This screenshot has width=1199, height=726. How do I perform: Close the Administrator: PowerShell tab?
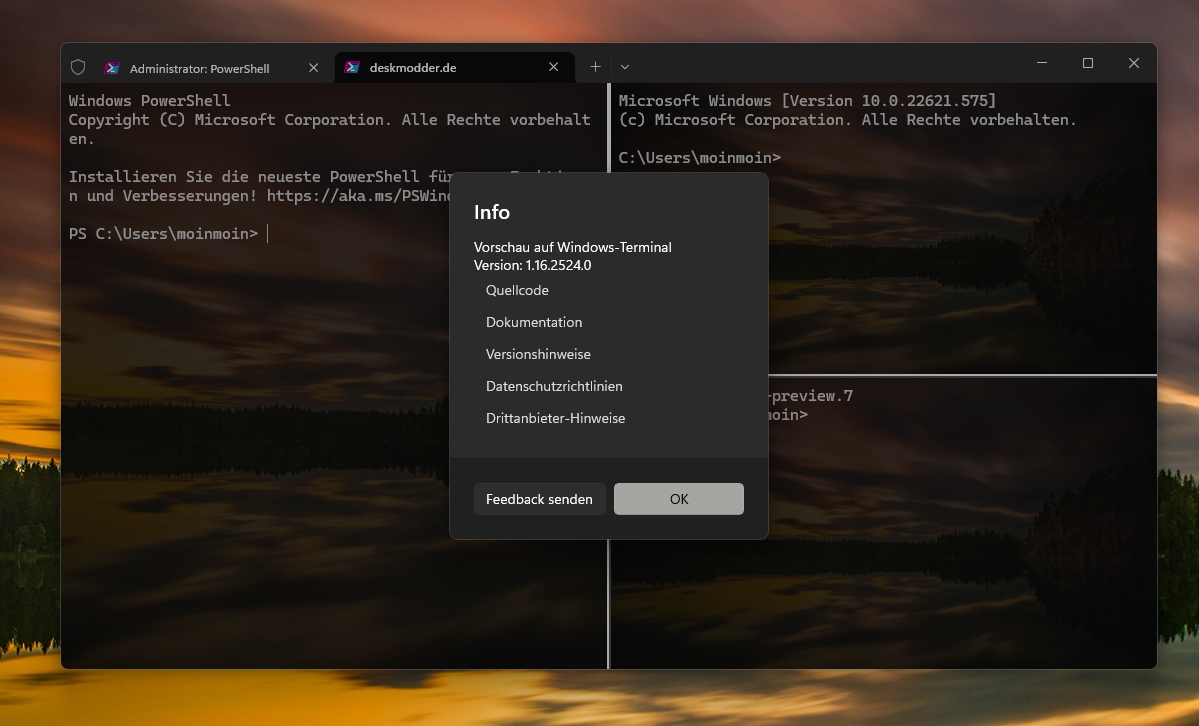(x=314, y=68)
